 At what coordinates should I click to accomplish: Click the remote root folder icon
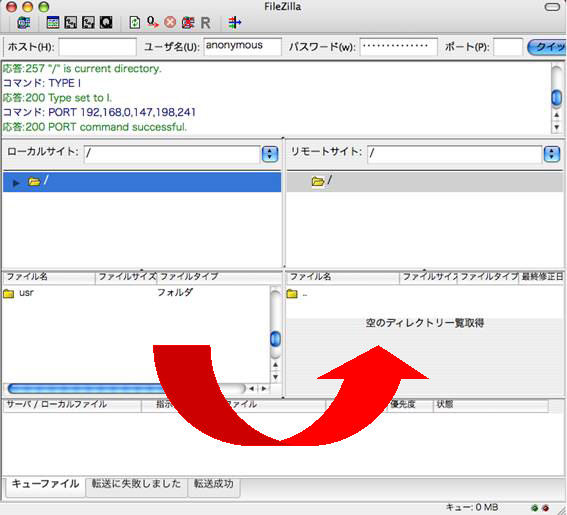318,181
